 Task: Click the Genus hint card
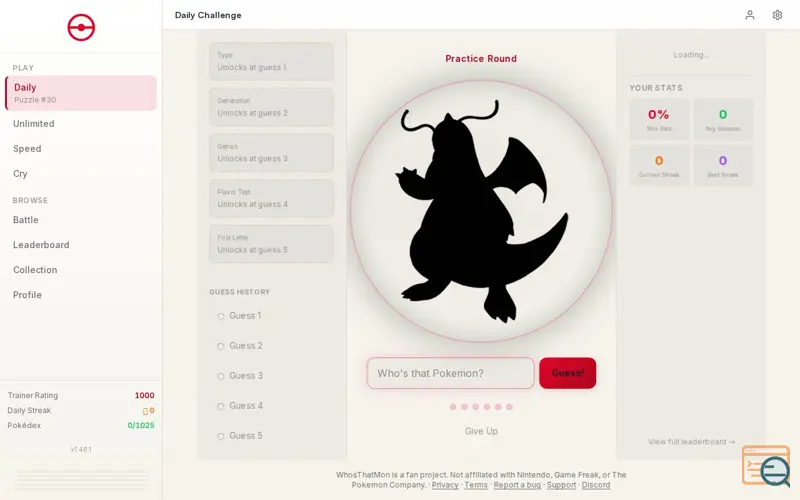click(x=271, y=153)
